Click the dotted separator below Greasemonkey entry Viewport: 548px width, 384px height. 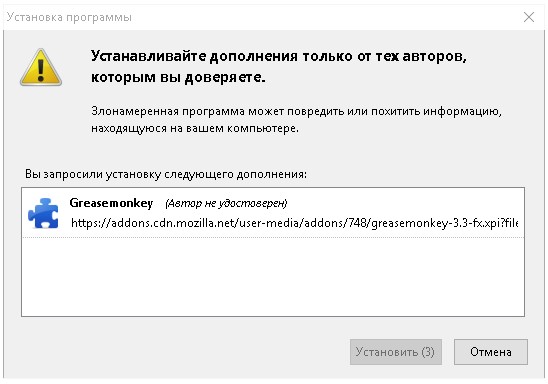[x=273, y=237]
